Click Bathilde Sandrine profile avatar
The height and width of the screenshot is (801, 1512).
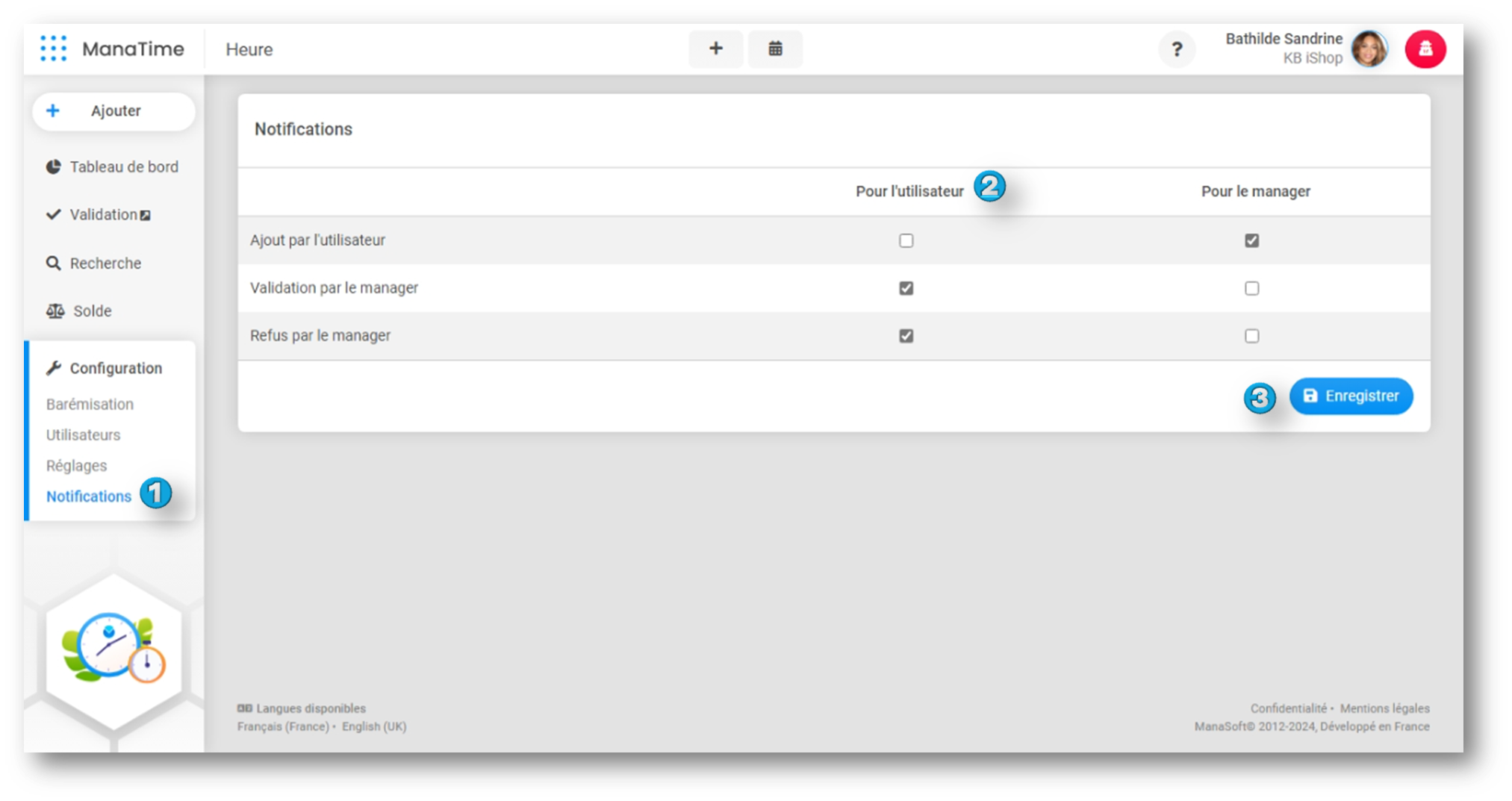tap(1369, 49)
